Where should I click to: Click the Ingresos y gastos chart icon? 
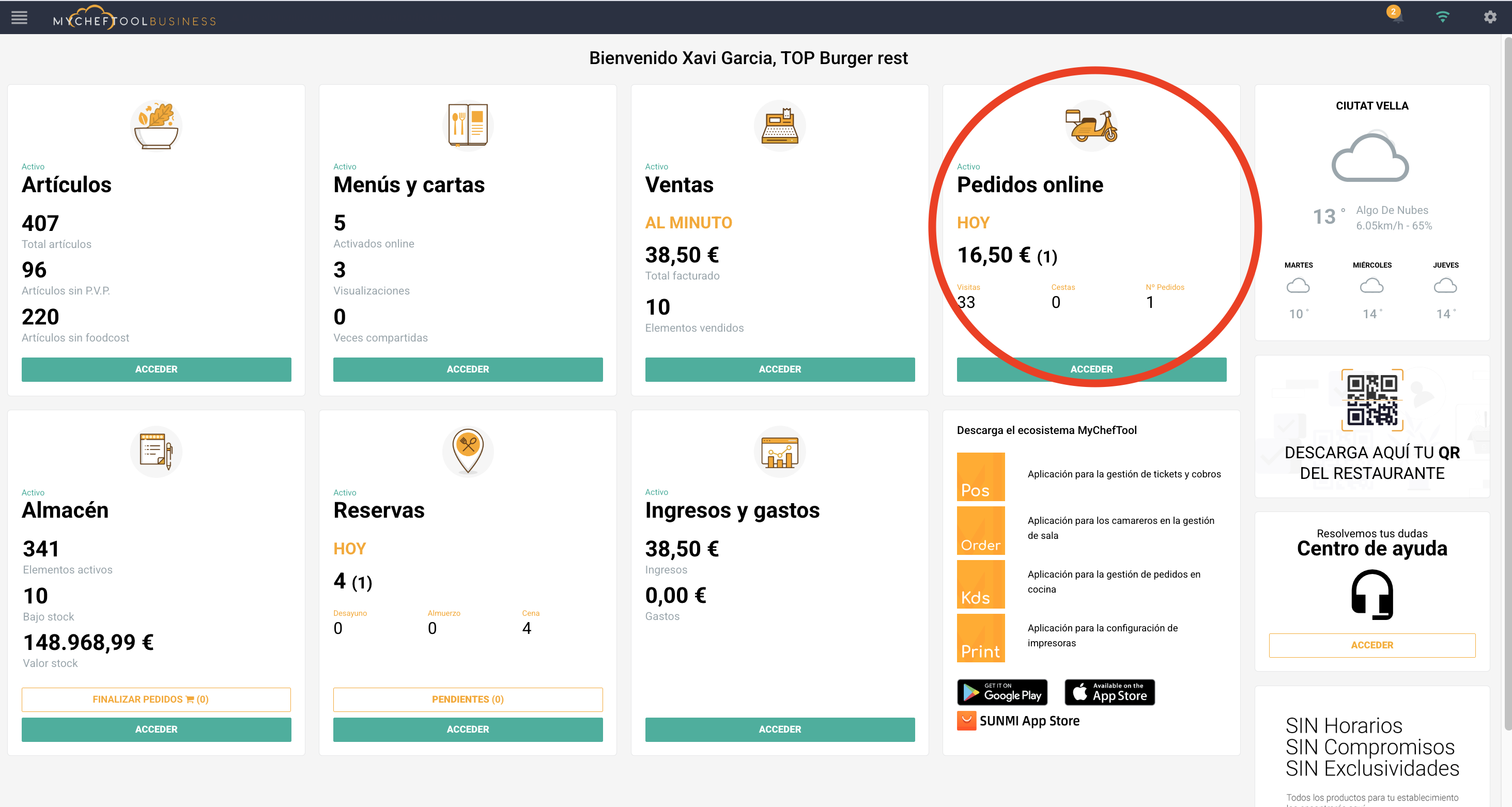coord(779,452)
